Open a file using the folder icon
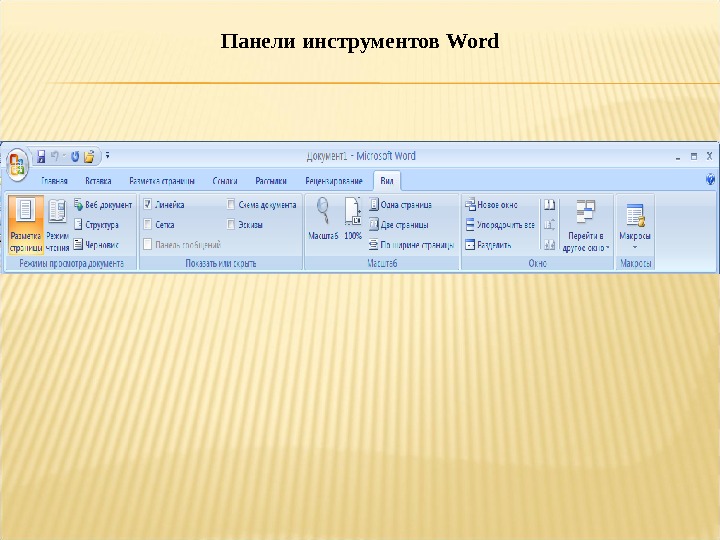The width and height of the screenshot is (720, 540). pos(89,157)
